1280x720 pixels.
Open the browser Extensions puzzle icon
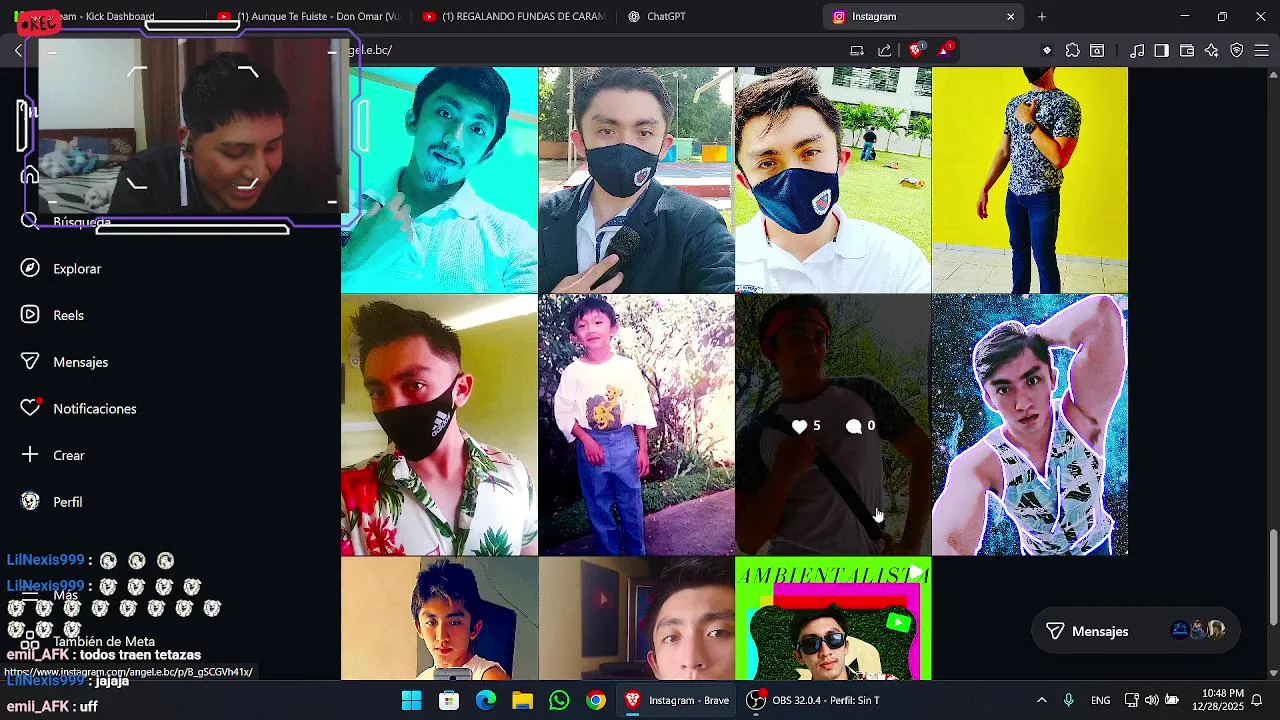[1073, 50]
